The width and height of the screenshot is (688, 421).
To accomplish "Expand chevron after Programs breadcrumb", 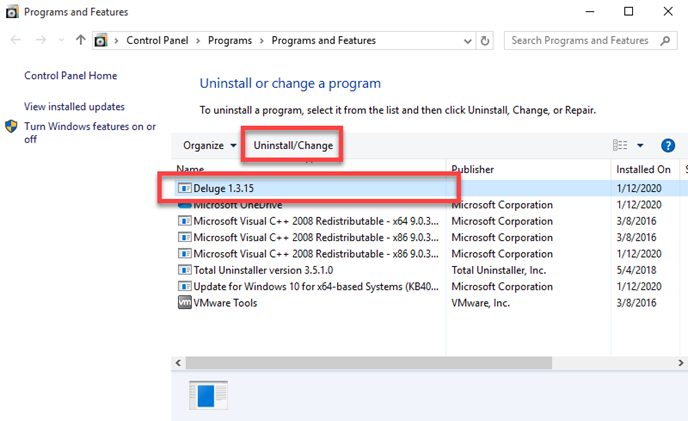I will click(262, 41).
